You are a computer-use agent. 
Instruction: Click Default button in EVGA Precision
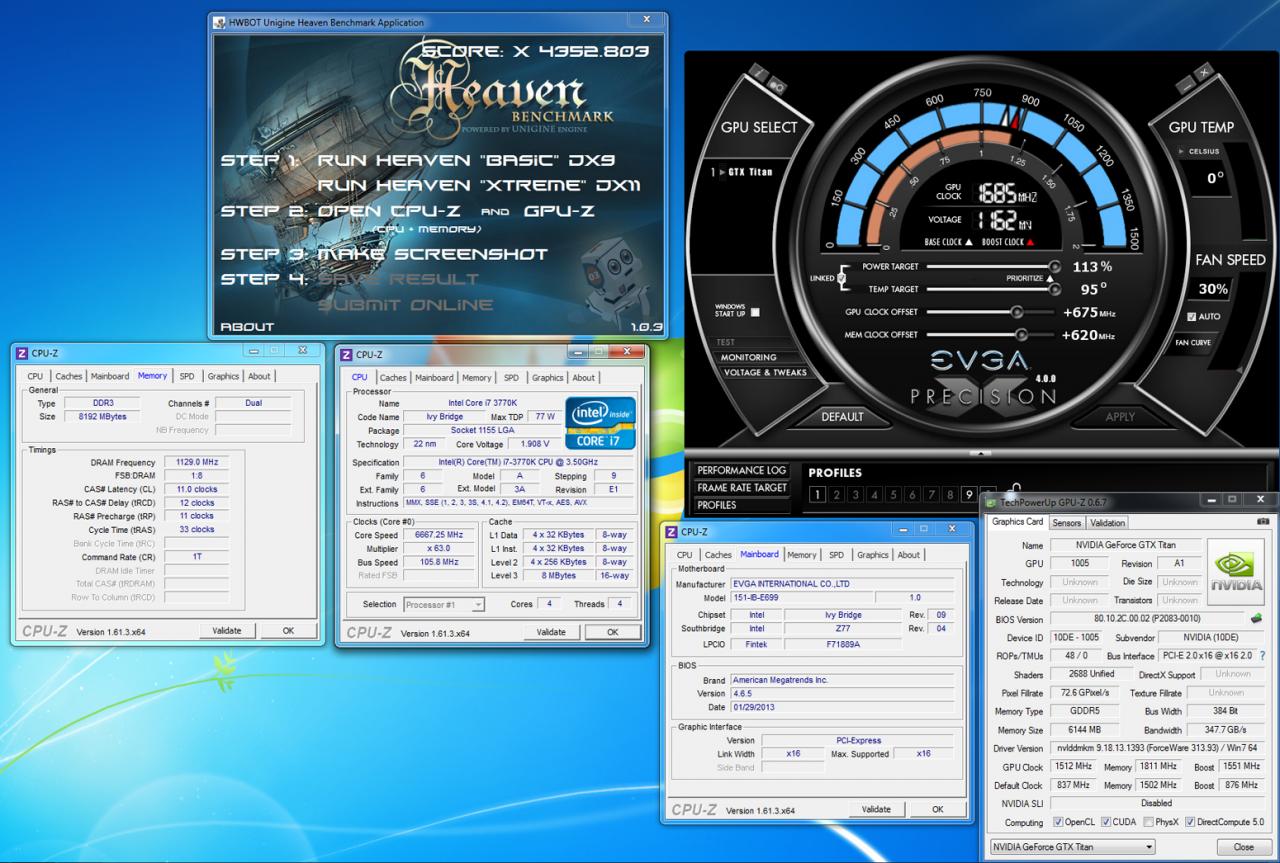tap(842, 417)
